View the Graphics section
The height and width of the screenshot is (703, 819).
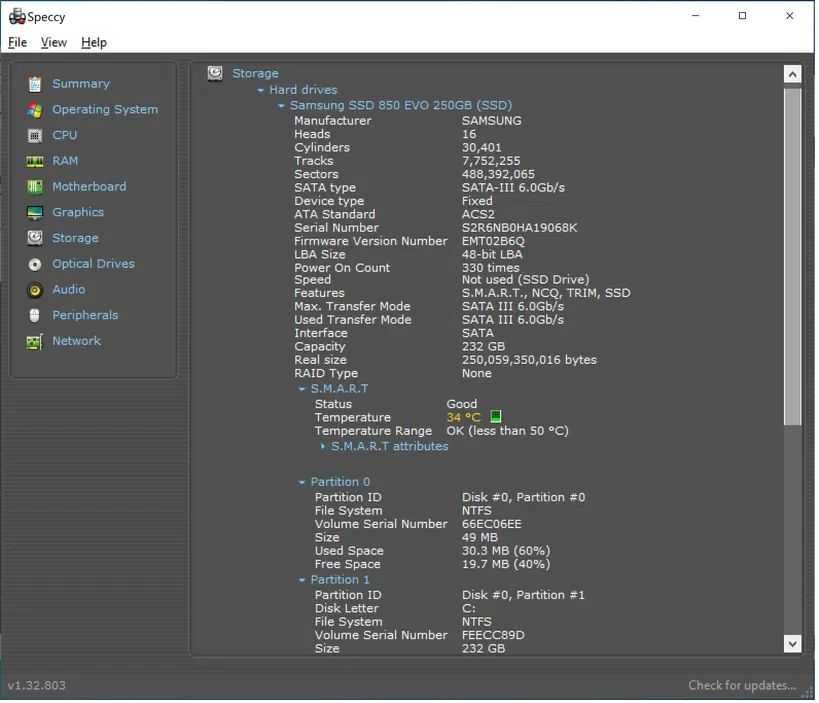[x=78, y=212]
